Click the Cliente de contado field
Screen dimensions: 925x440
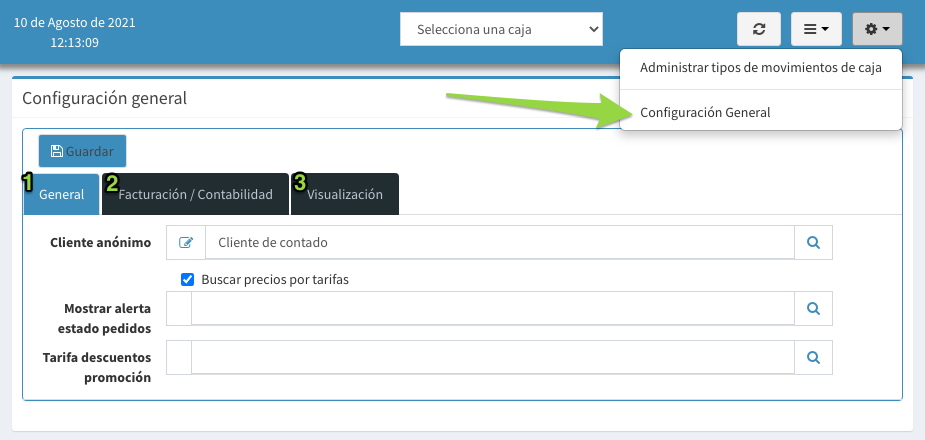pos(500,242)
